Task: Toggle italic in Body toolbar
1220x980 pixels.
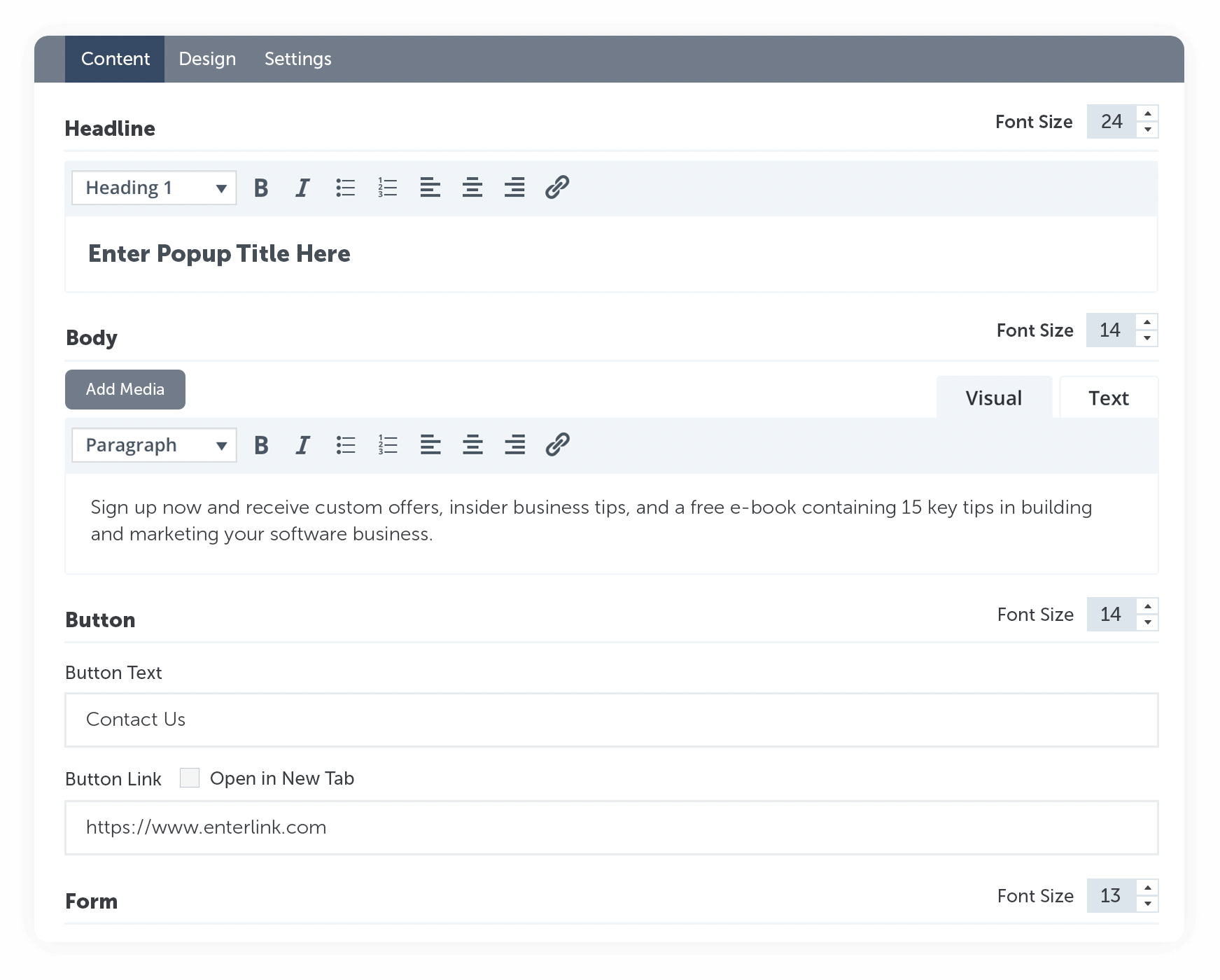Action: tap(302, 445)
